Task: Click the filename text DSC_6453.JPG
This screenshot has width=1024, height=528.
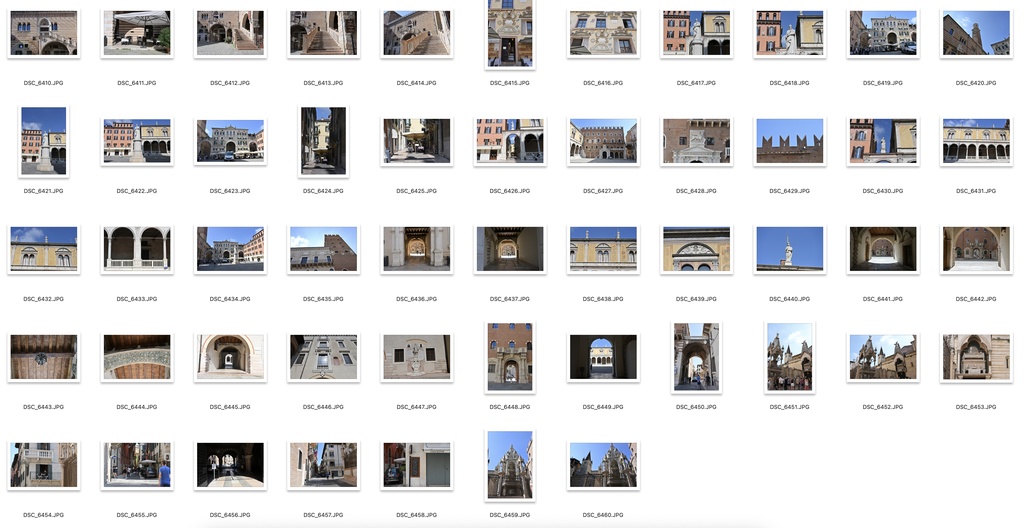Action: click(x=976, y=406)
